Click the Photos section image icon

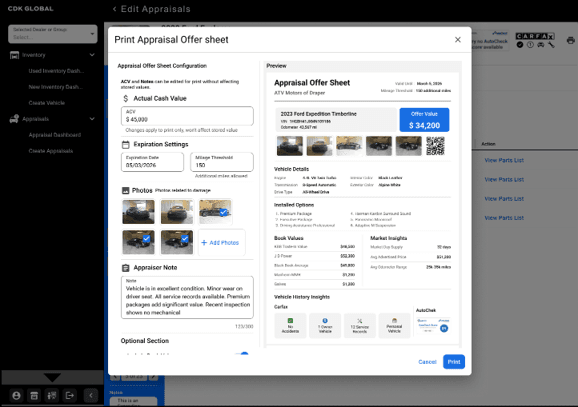[x=126, y=191]
